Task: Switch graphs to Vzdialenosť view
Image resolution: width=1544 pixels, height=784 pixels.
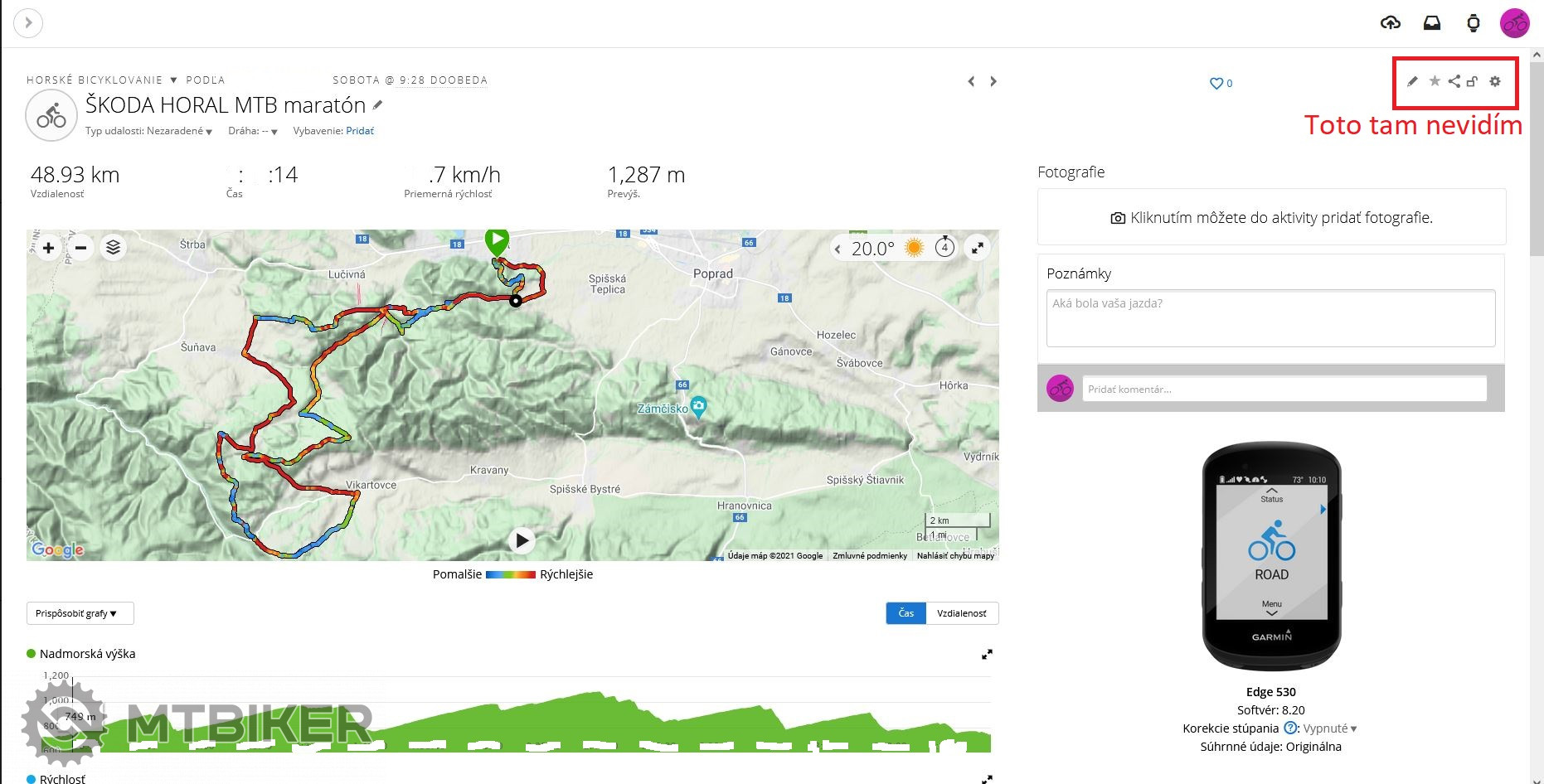Action: [962, 613]
